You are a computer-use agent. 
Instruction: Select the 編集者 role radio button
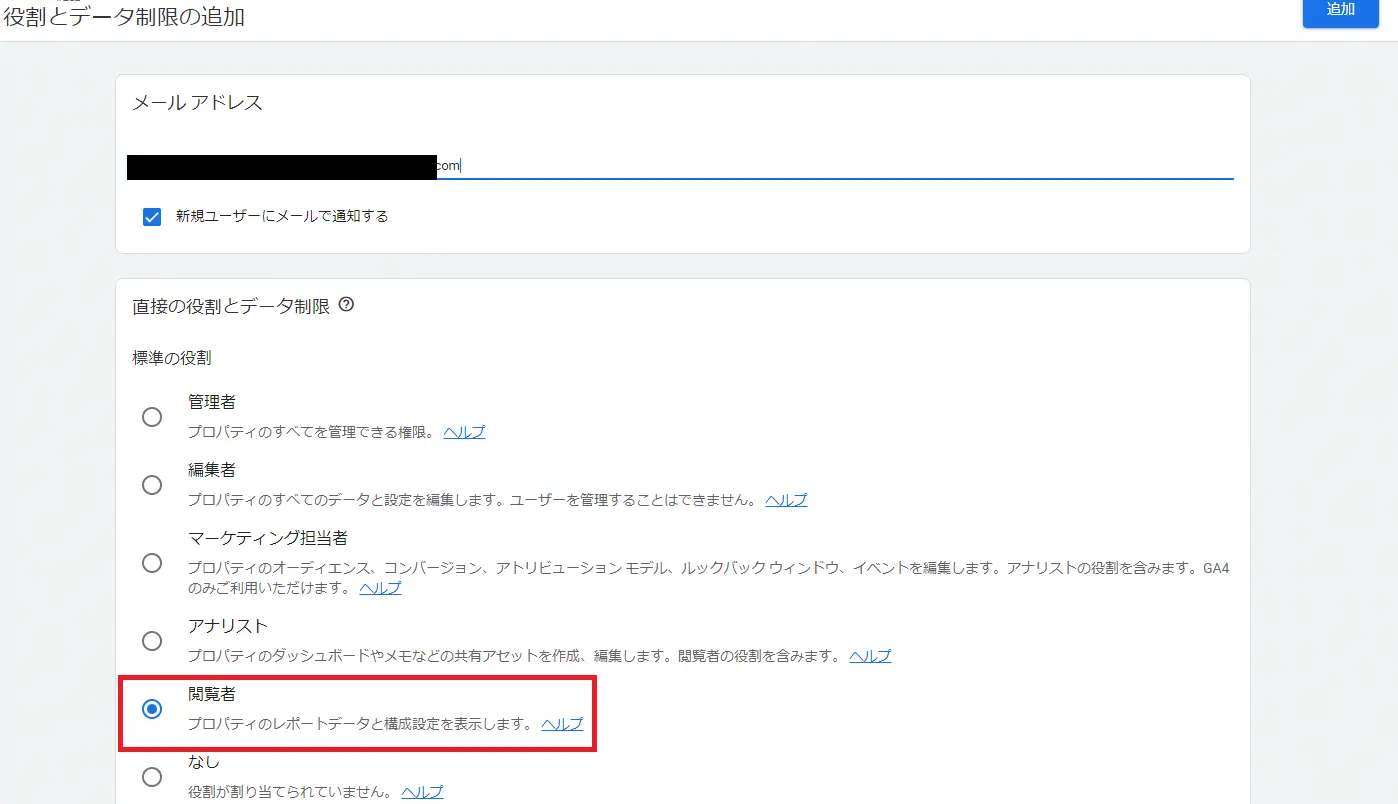tap(151, 484)
